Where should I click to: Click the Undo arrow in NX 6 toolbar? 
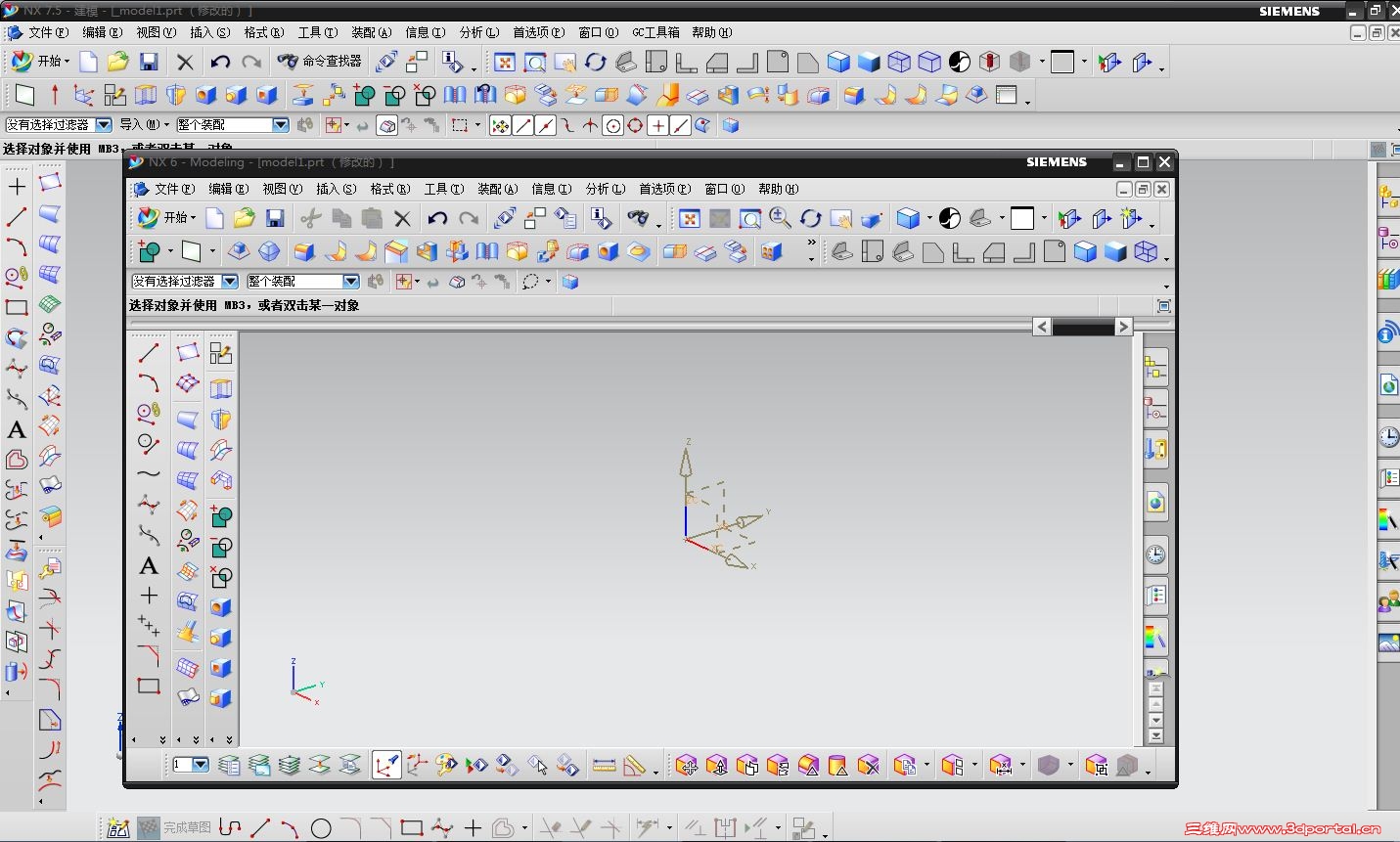(437, 218)
